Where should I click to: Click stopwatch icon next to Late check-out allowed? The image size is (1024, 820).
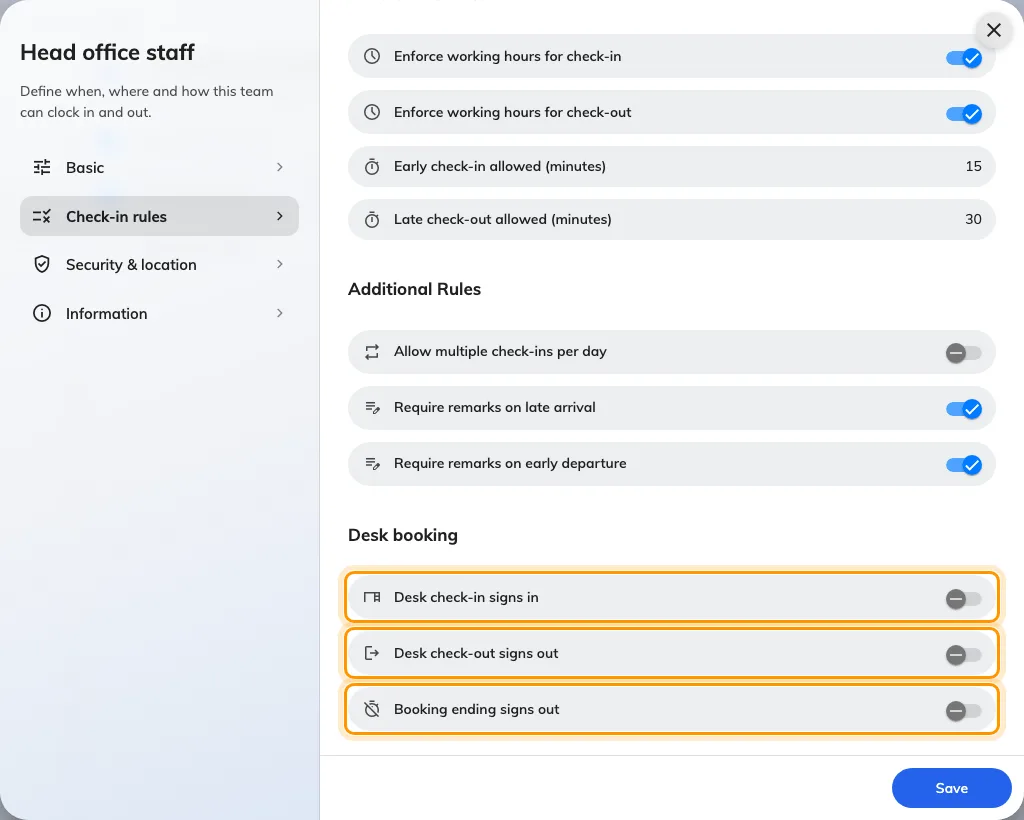(372, 219)
